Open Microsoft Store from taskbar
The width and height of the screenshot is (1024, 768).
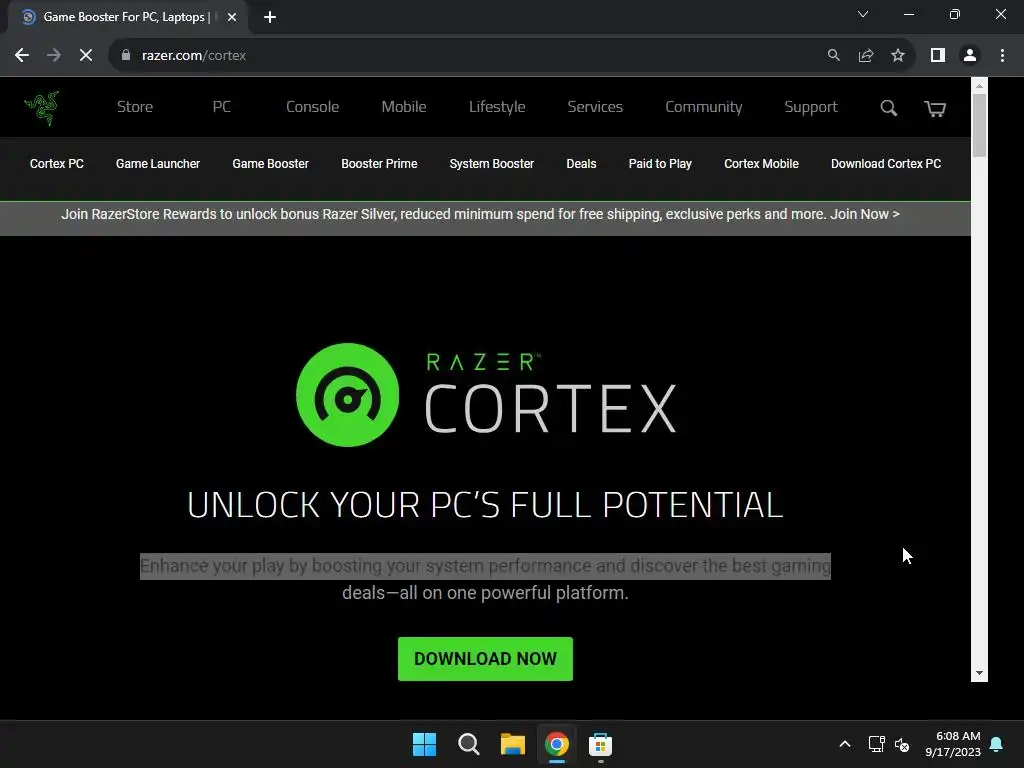(600, 744)
